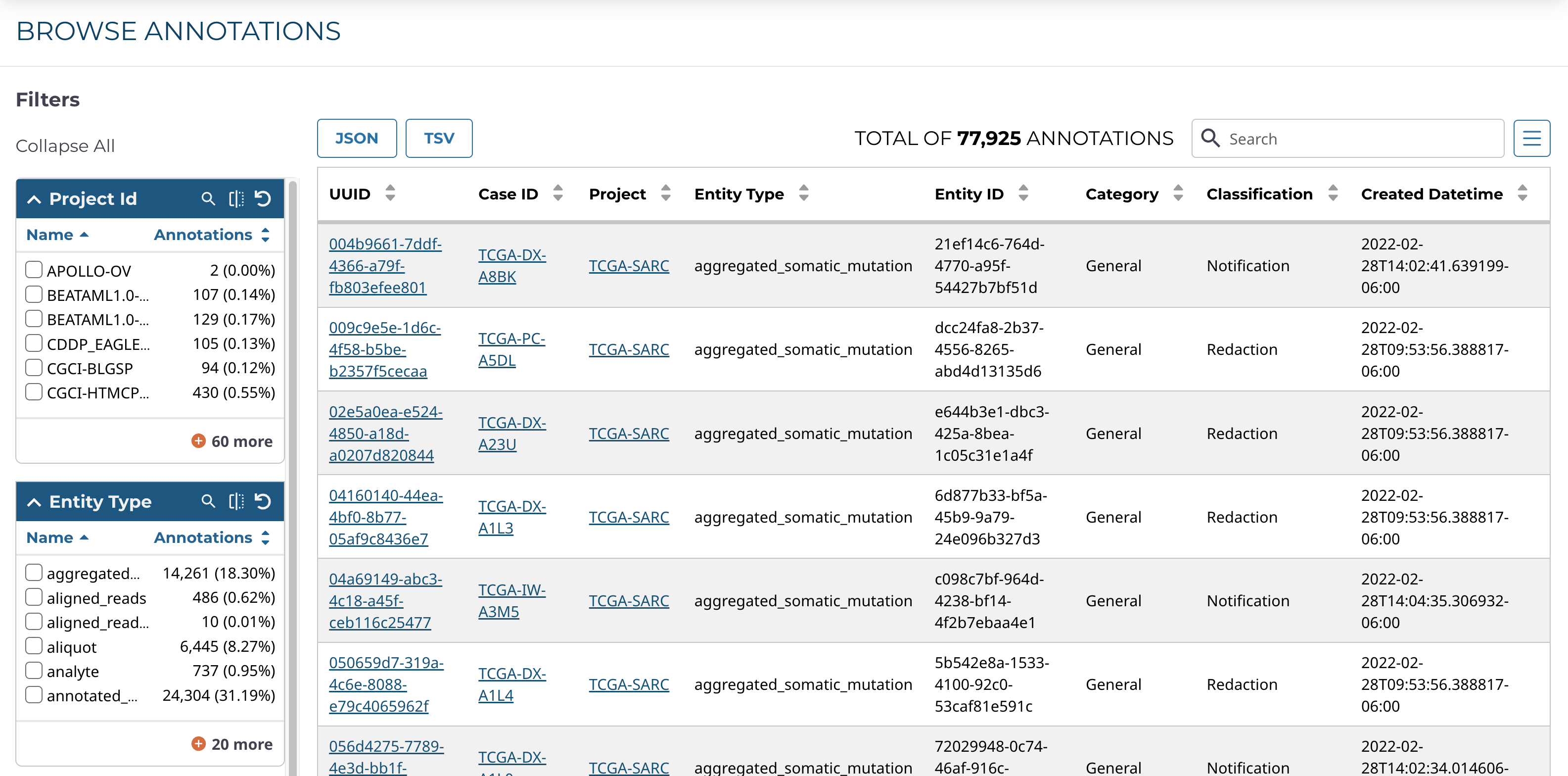Click search icon in Entity Type filter
The height and width of the screenshot is (776, 1568).
[x=208, y=501]
